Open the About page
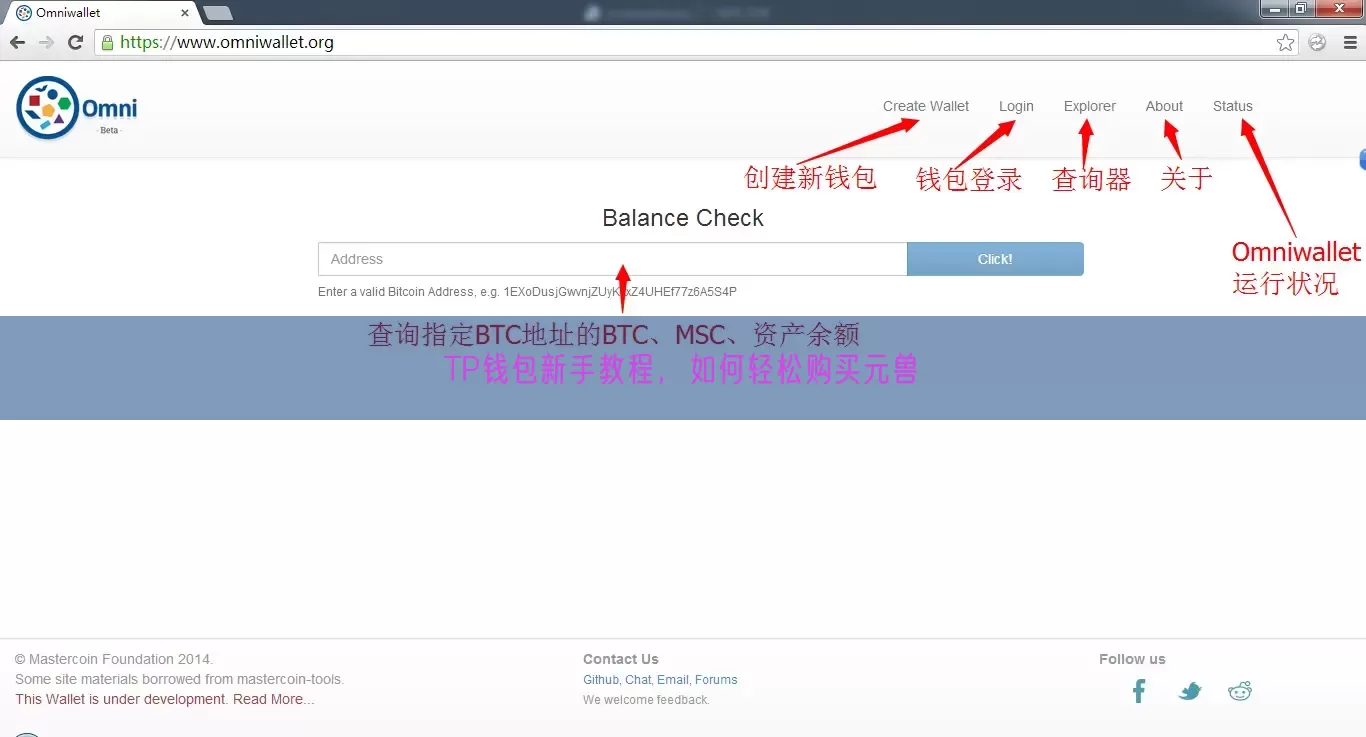 pyautogui.click(x=1164, y=106)
